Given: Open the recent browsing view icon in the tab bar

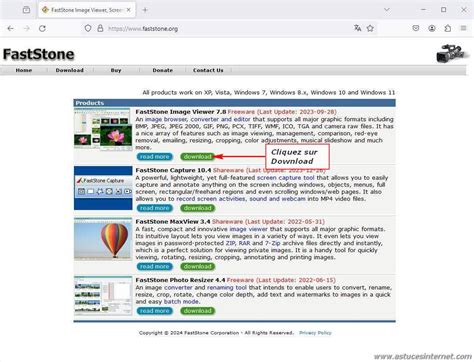Looking at the screenshot, I should click(x=26, y=10).
